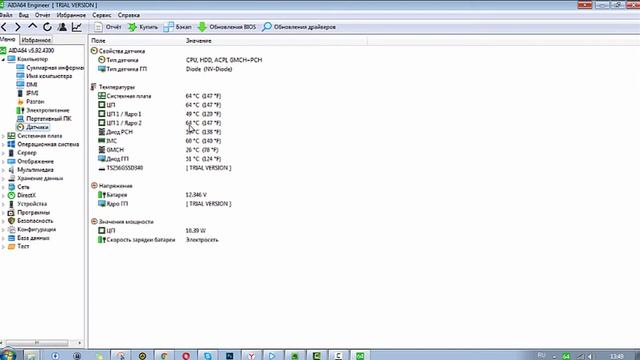Open the Файл menu
The height and width of the screenshot is (360, 640).
6,15
